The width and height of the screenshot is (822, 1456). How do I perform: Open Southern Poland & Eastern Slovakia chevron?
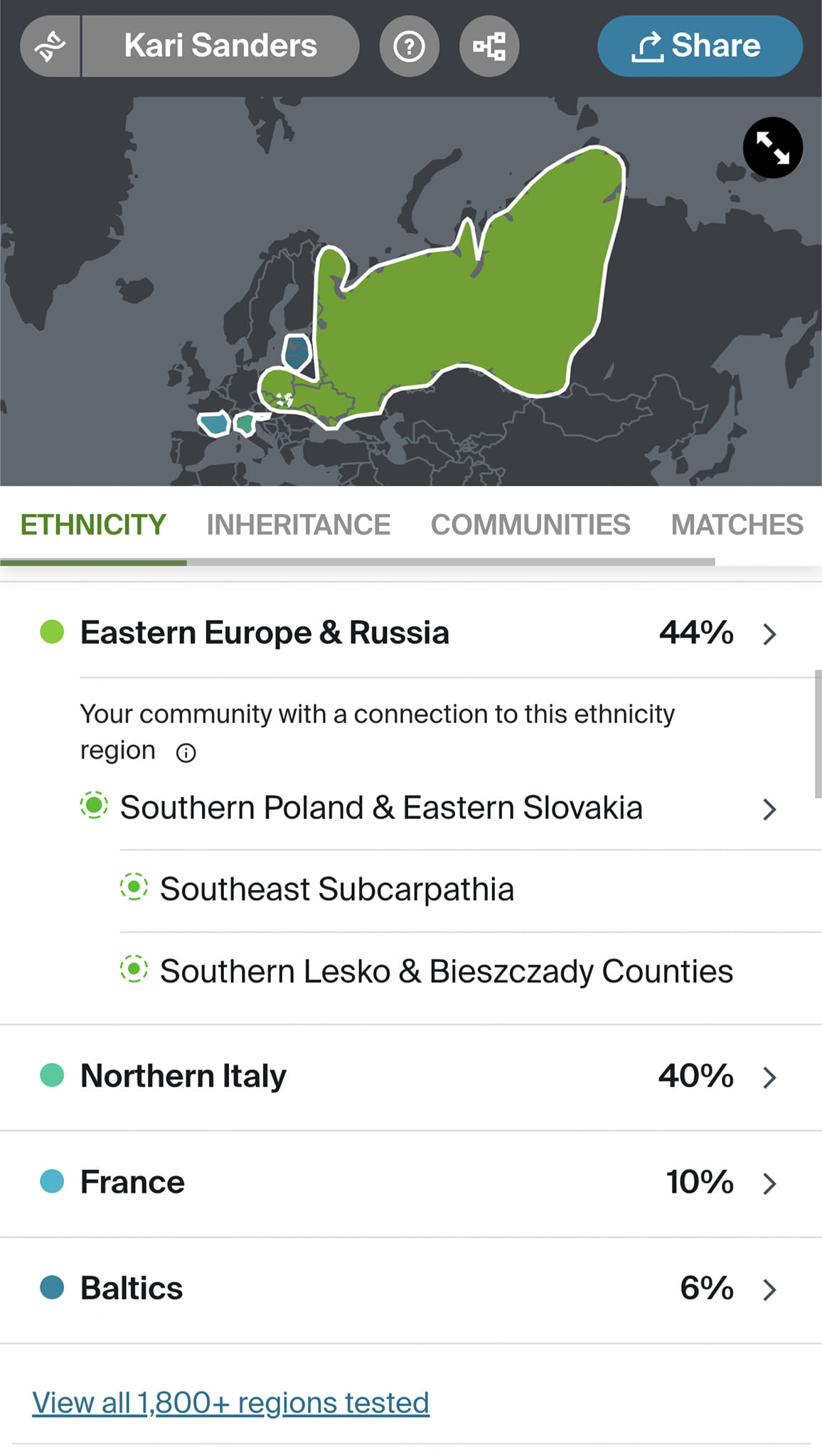click(769, 809)
